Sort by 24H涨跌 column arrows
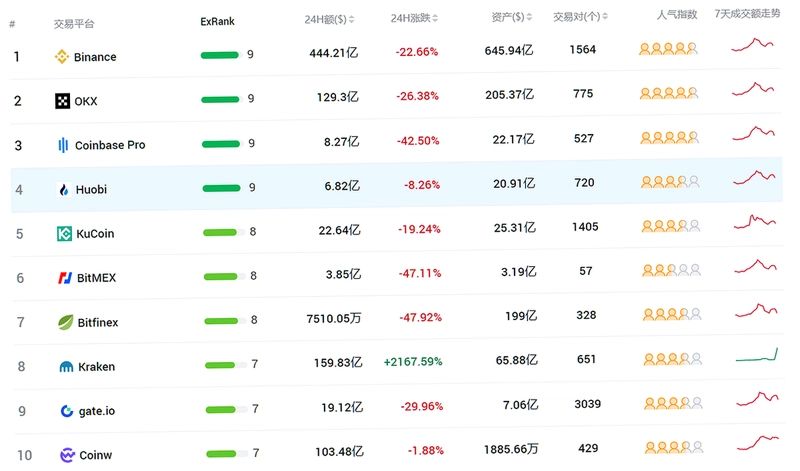Screen dimensions: 800x471 435,18
